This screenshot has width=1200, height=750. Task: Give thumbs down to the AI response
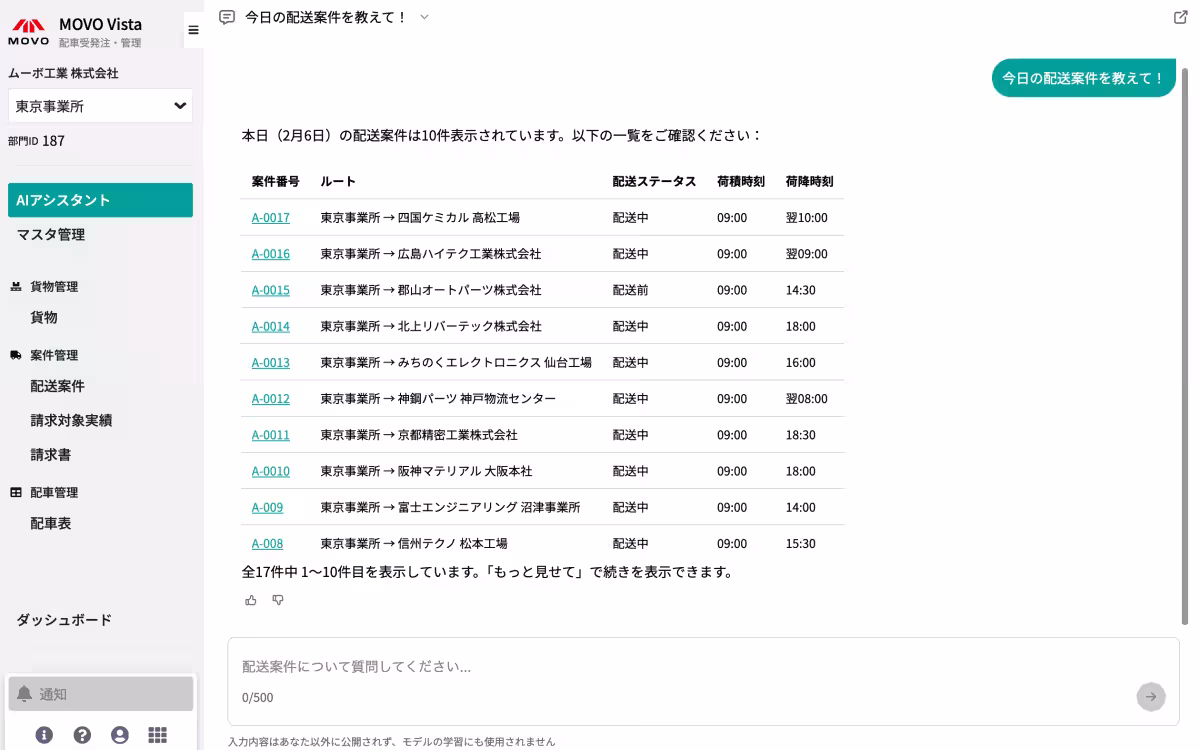tap(278, 599)
